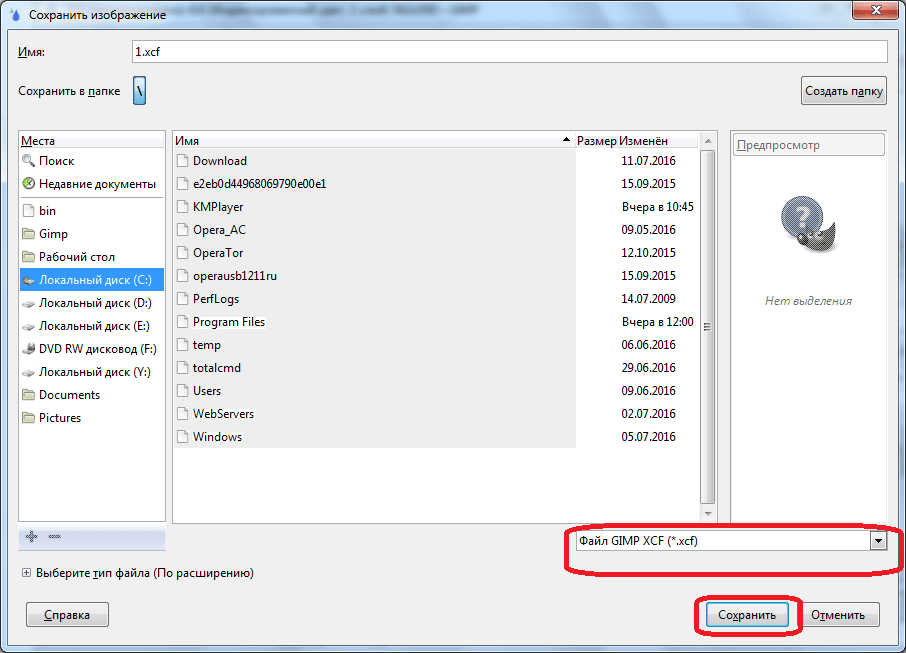Open the Рабочий стол desktop location
Screen dimensions: 906x653
click(76, 257)
